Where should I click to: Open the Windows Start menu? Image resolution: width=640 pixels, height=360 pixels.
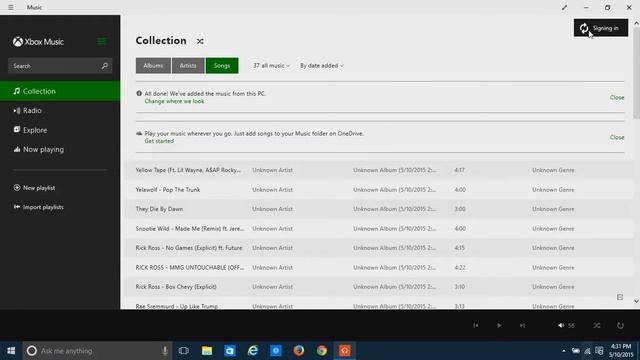(x=11, y=351)
